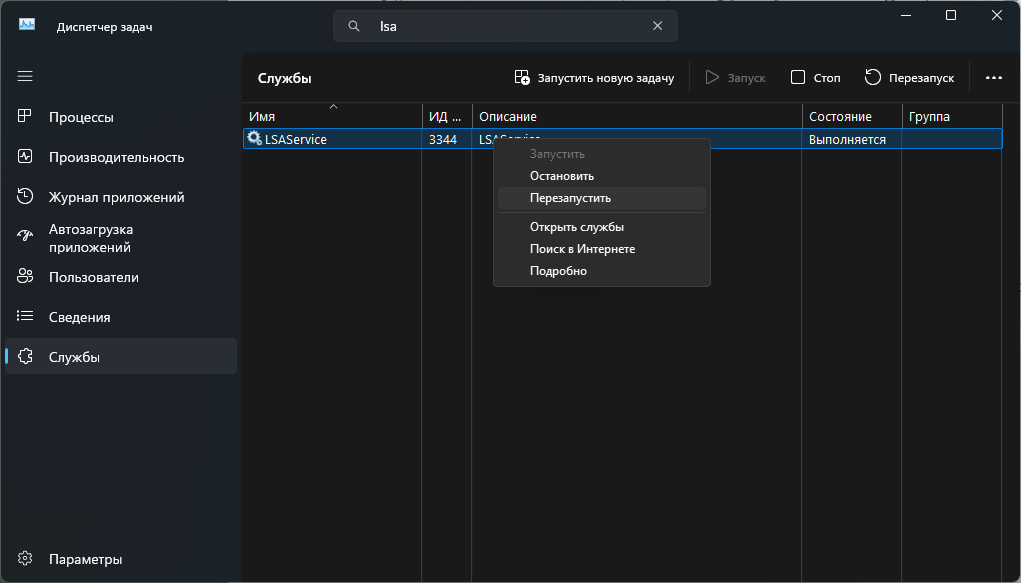This screenshot has width=1021, height=583.
Task: Choose Поиск в Интернете menu item
Action: click(x=602, y=249)
